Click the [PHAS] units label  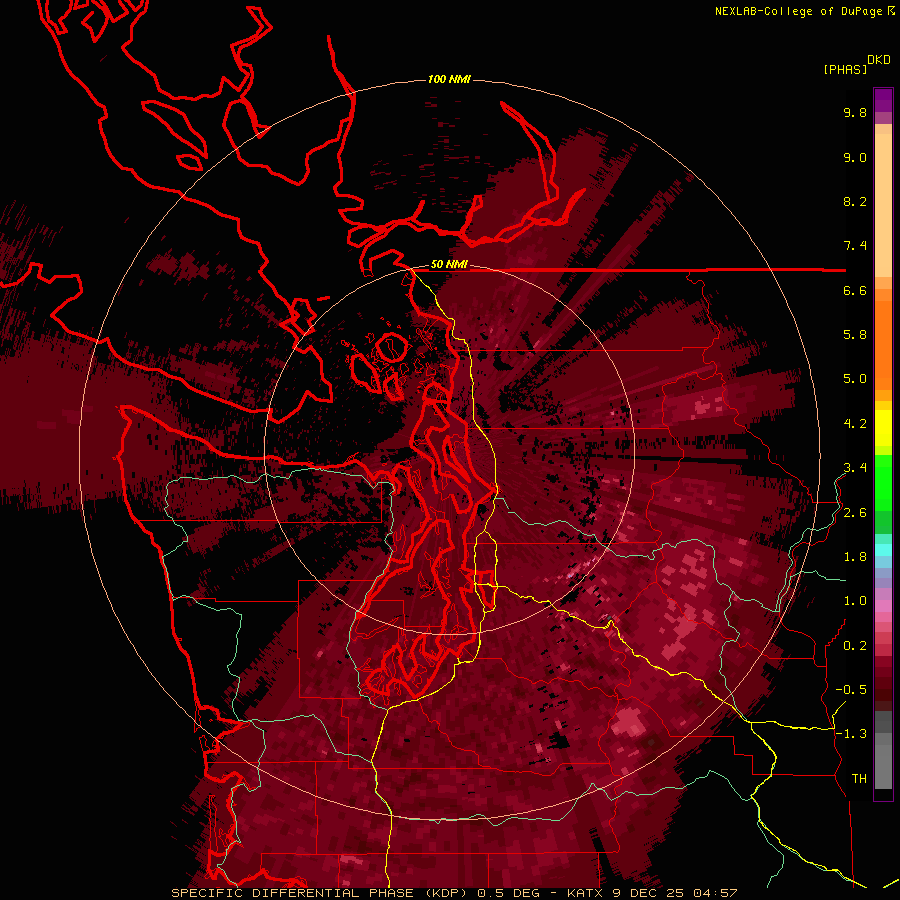coord(845,69)
